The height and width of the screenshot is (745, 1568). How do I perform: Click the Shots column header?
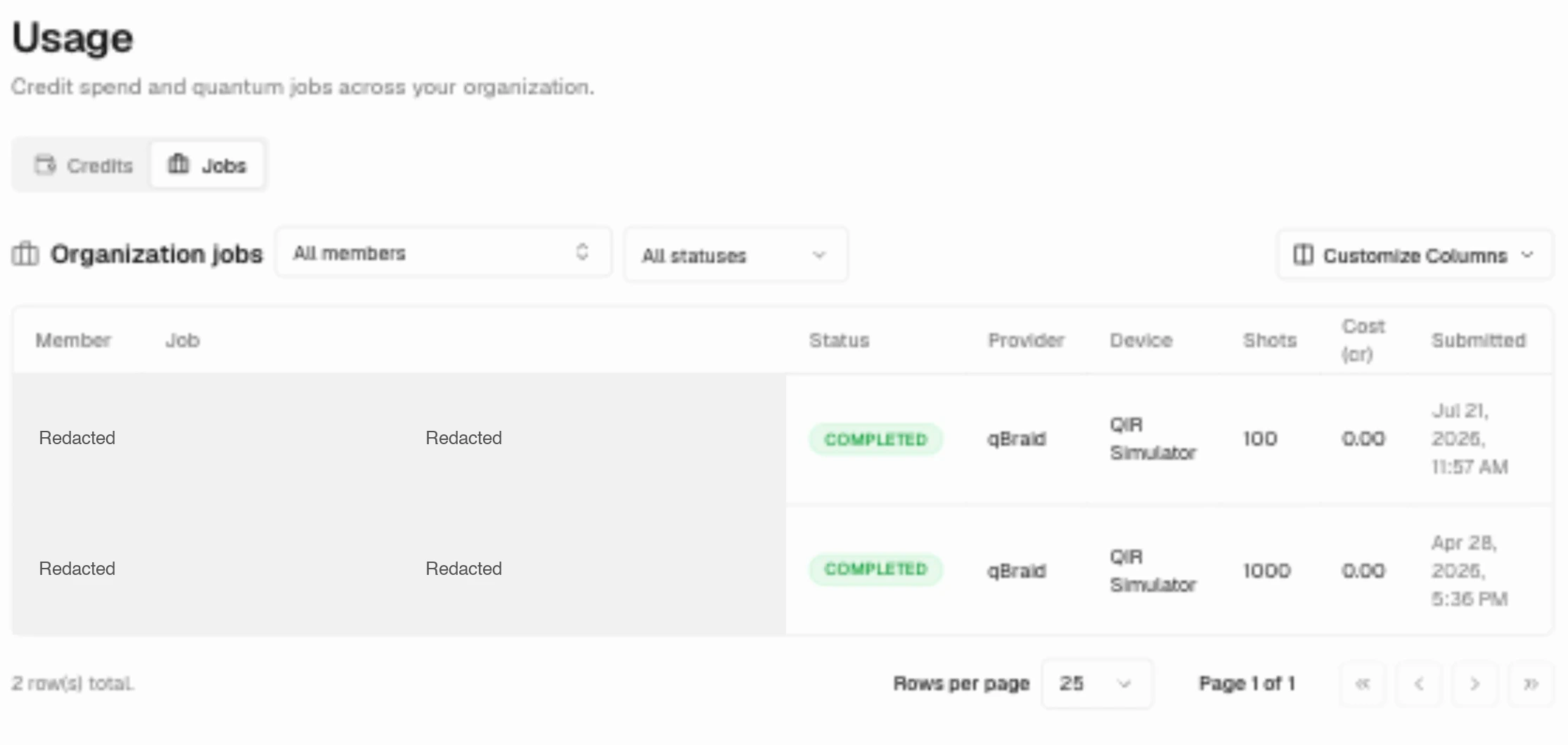[1270, 340]
